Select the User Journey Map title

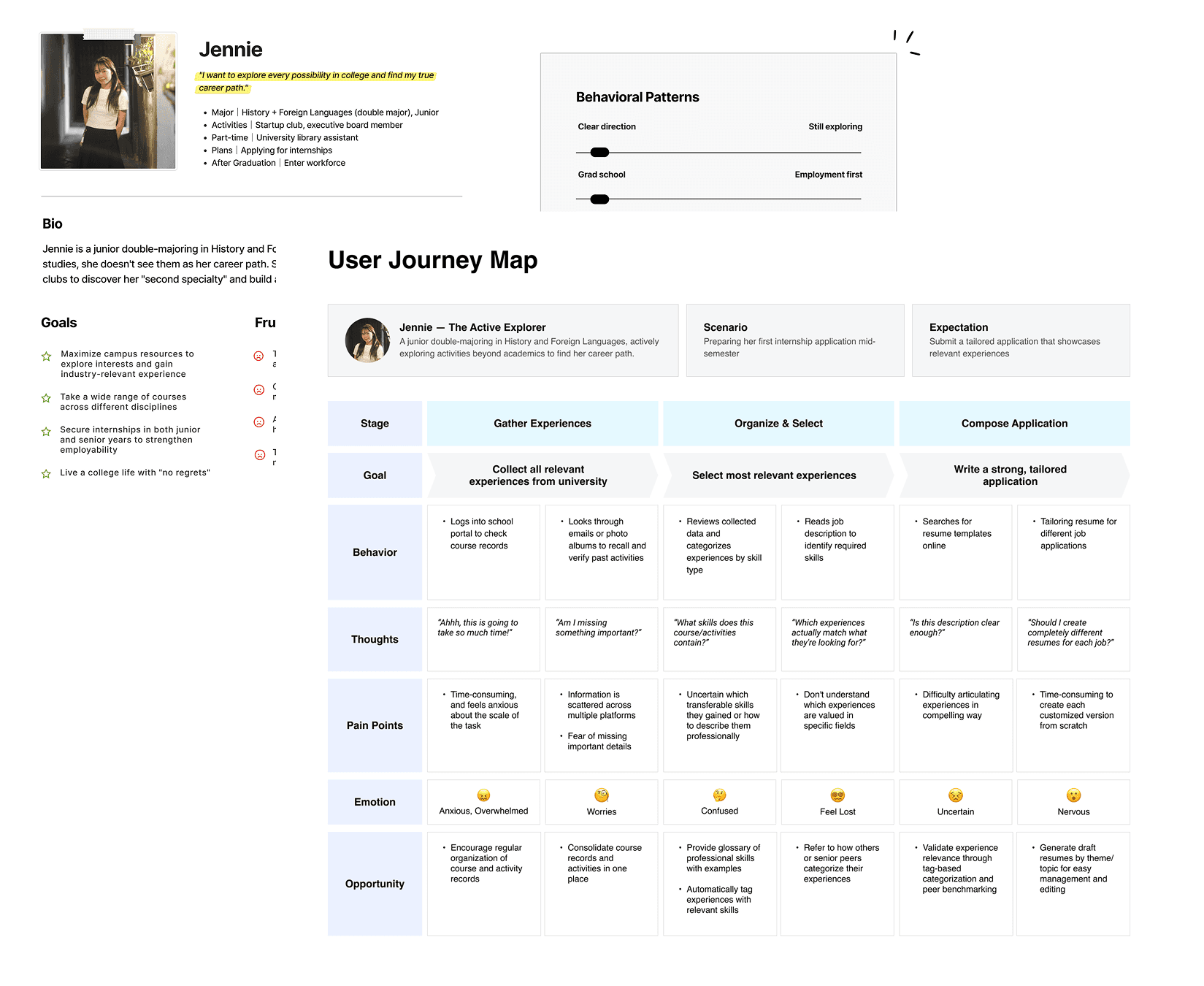point(433,260)
